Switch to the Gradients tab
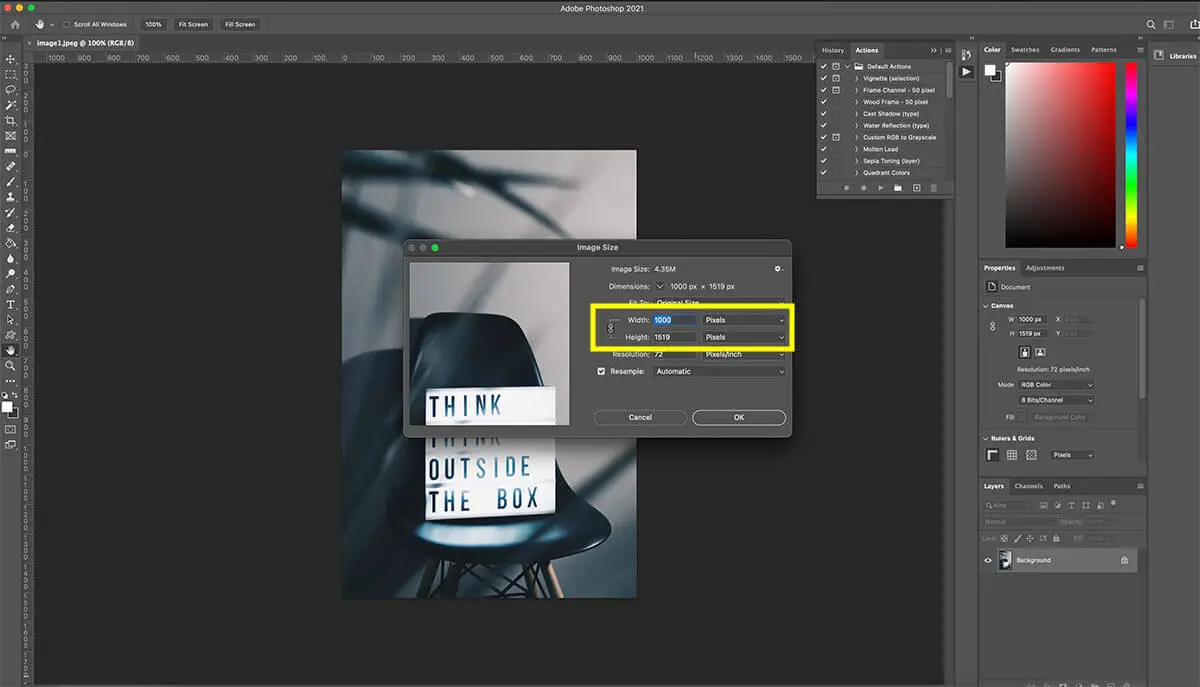The width and height of the screenshot is (1200, 687). coord(1065,50)
